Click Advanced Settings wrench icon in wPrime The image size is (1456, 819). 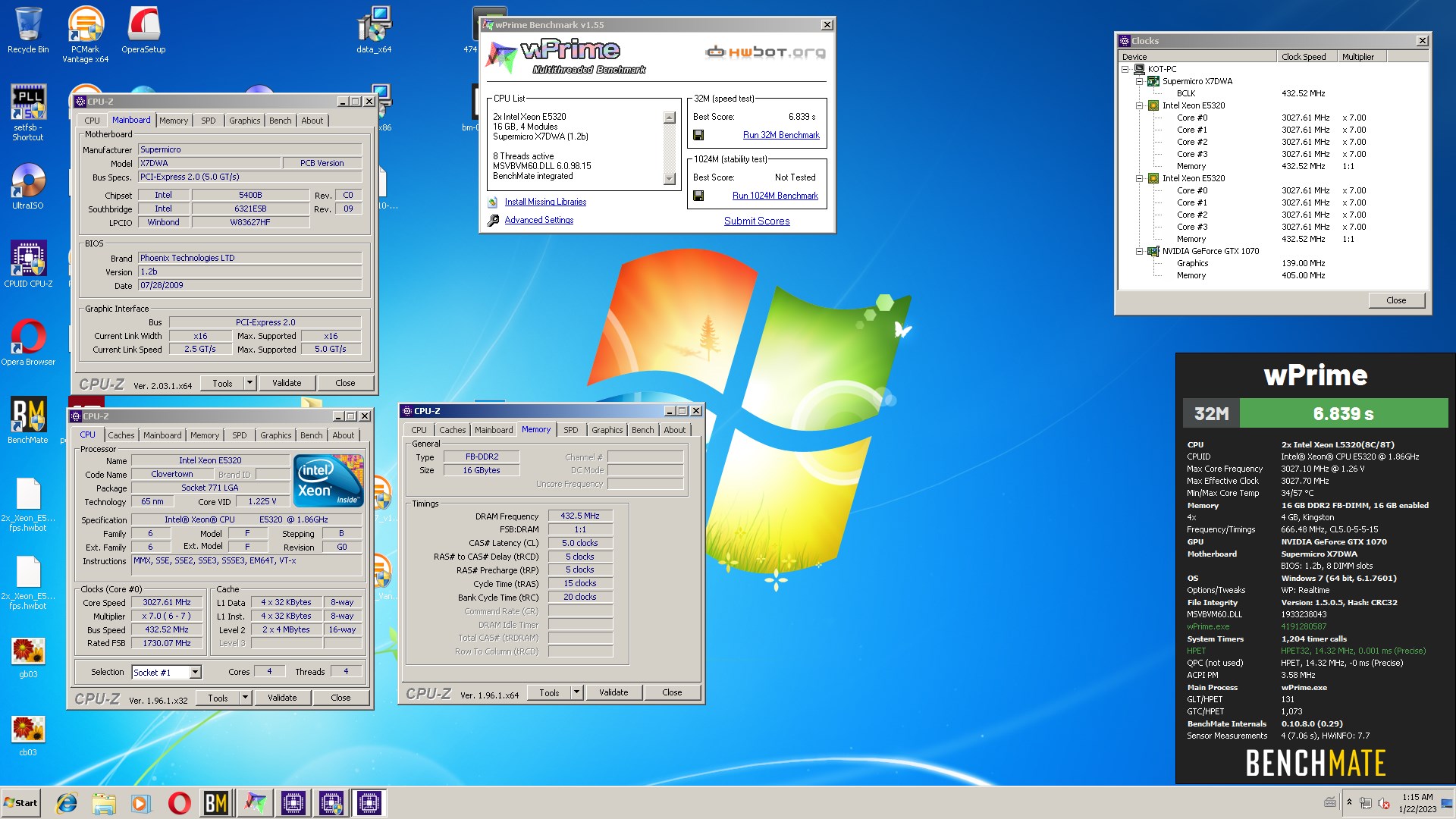[x=493, y=221]
